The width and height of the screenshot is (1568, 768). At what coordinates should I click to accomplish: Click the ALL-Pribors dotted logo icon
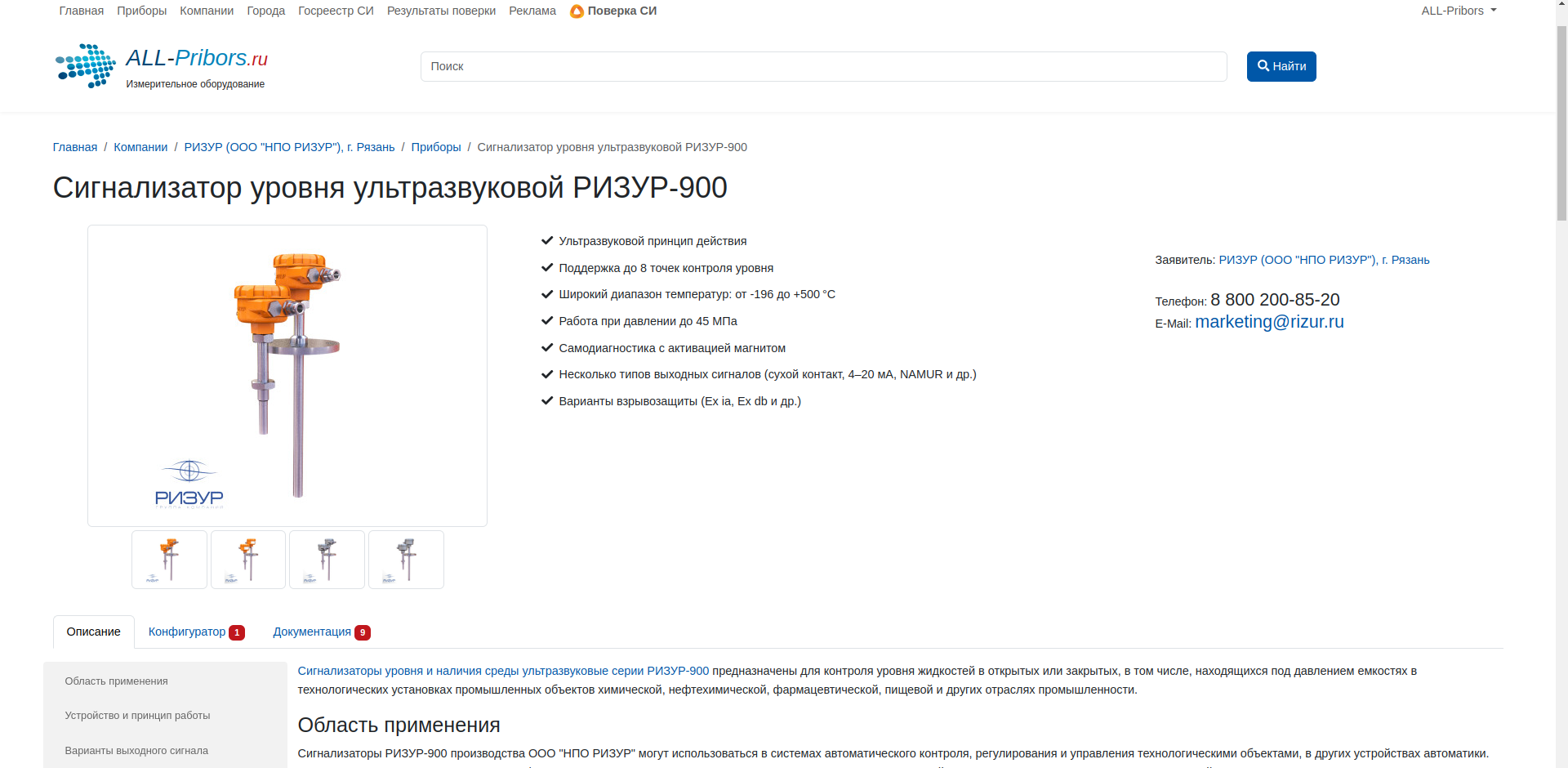pos(85,66)
